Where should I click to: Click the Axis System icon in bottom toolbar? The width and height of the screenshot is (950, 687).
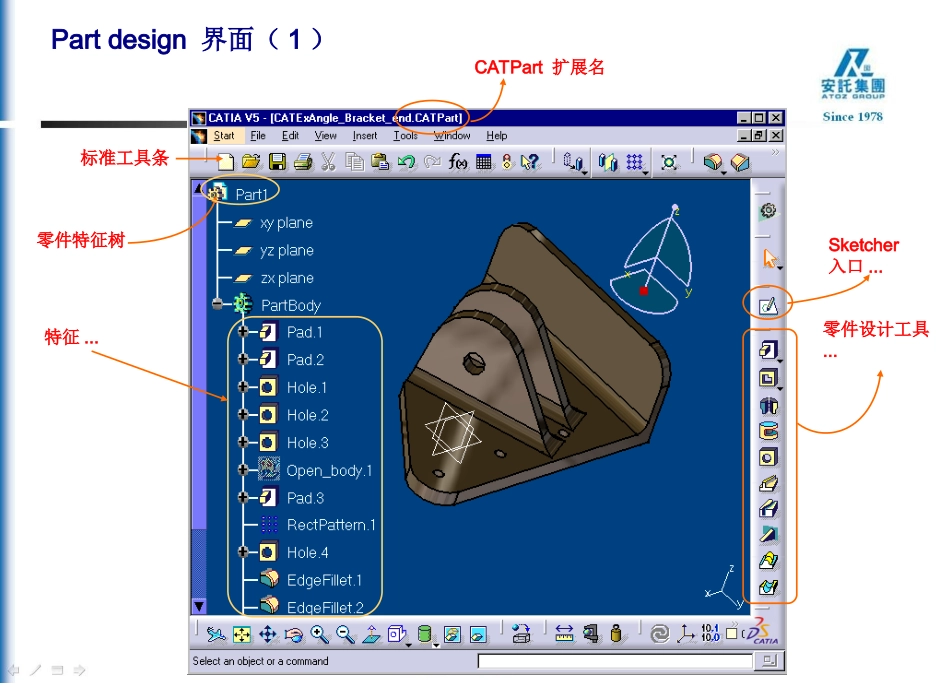coord(685,634)
